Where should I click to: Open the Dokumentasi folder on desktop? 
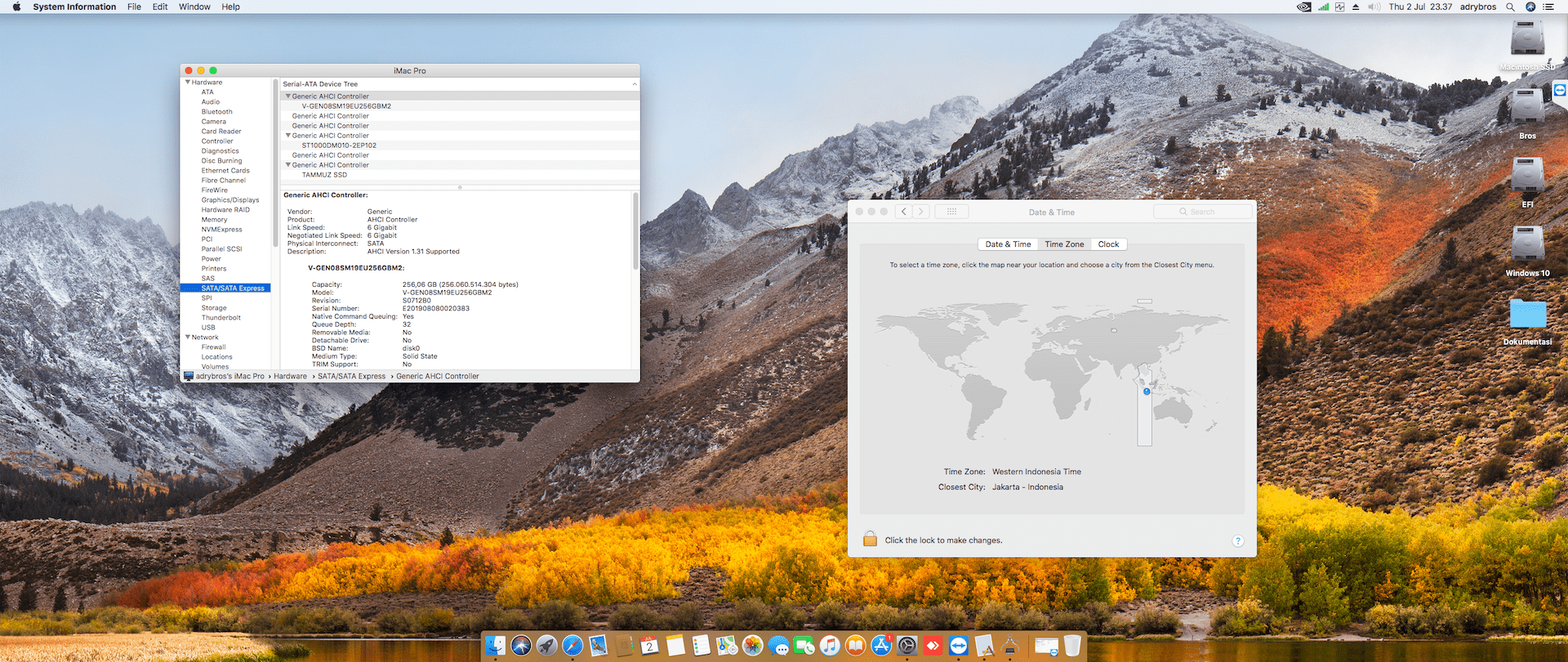point(1527,315)
